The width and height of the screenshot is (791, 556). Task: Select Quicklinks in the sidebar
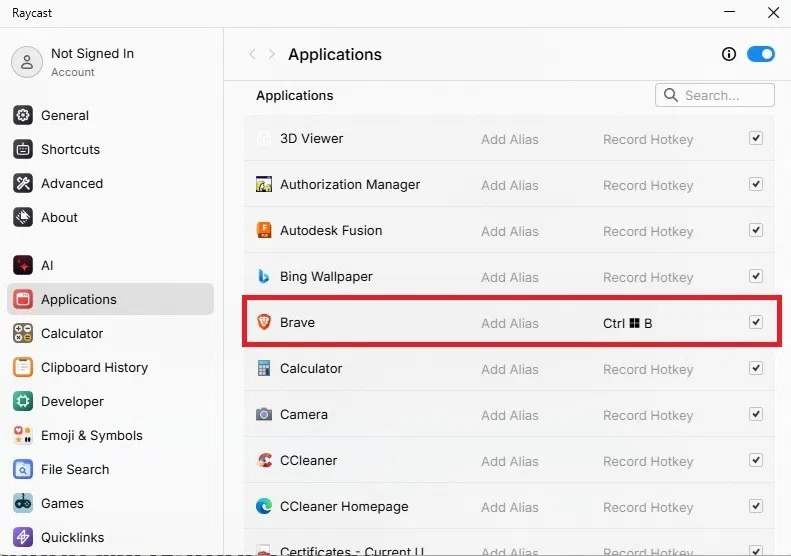click(x=72, y=538)
